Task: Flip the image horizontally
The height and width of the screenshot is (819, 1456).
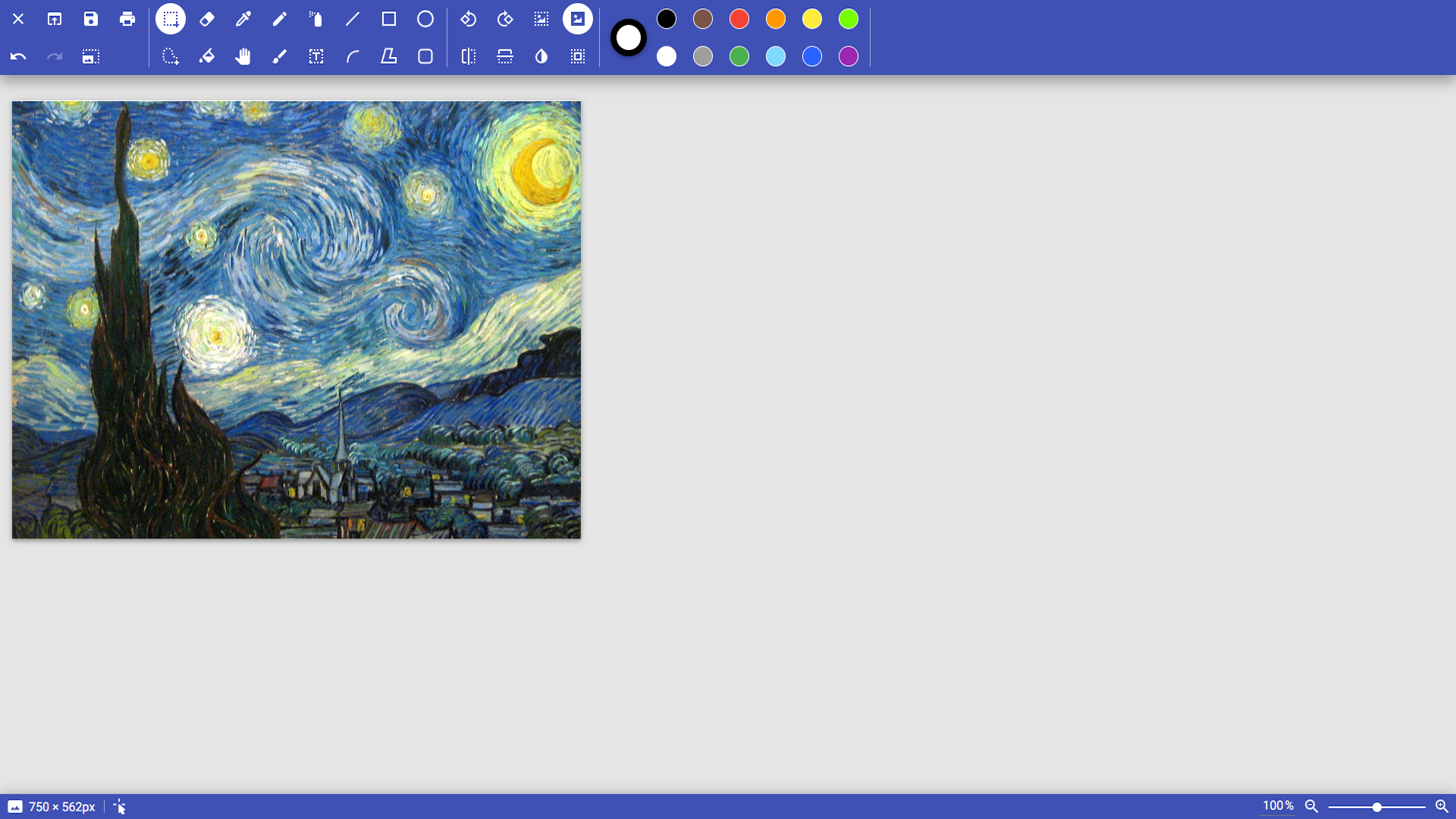Action: [469, 56]
